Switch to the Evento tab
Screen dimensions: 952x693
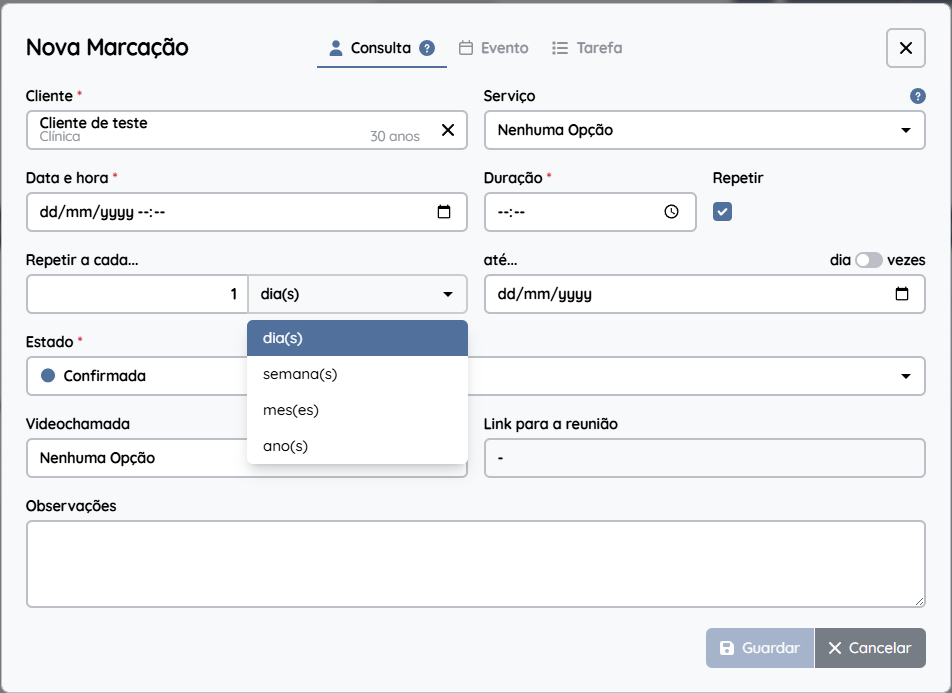coord(493,48)
